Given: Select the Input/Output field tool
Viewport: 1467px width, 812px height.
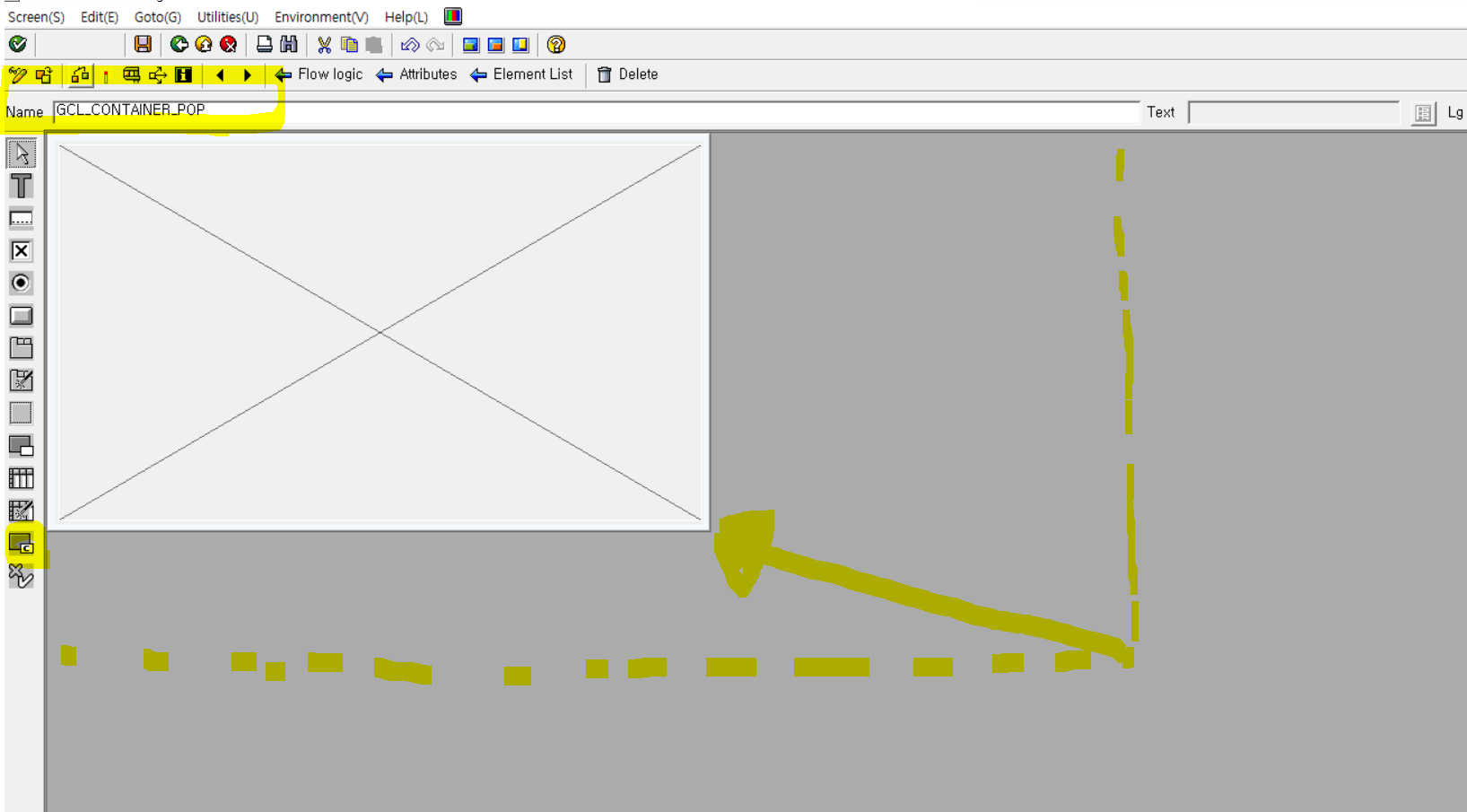Looking at the screenshot, I should (x=22, y=218).
